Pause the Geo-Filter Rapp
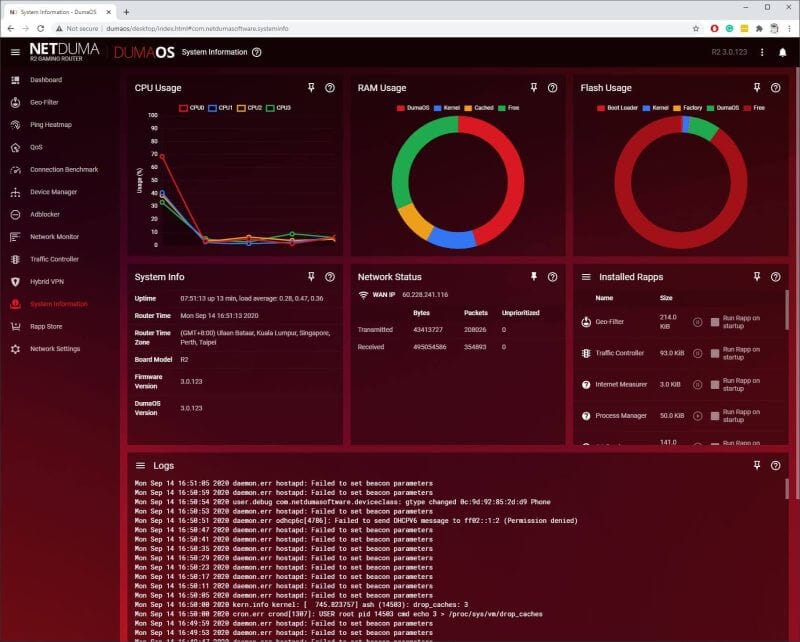Viewport: 800px width, 642px height. coord(697,322)
